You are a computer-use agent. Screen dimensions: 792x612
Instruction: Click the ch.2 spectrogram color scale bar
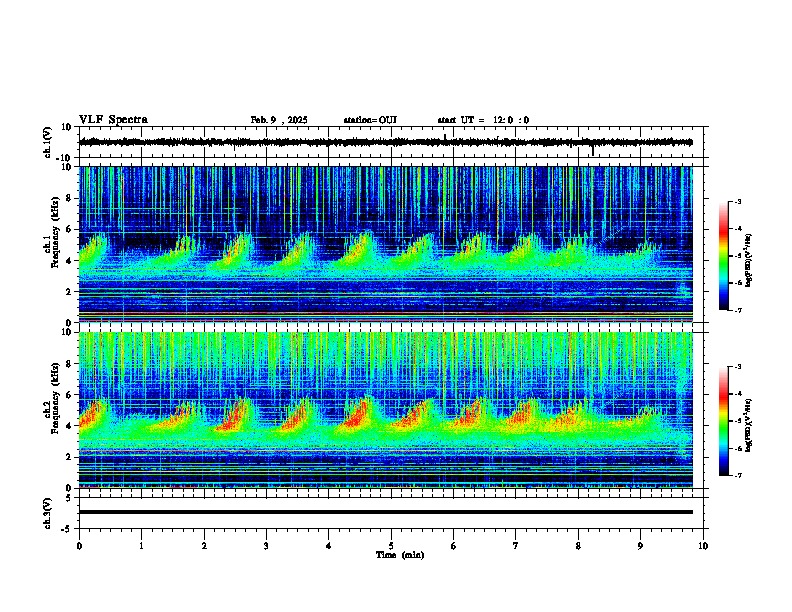click(724, 421)
